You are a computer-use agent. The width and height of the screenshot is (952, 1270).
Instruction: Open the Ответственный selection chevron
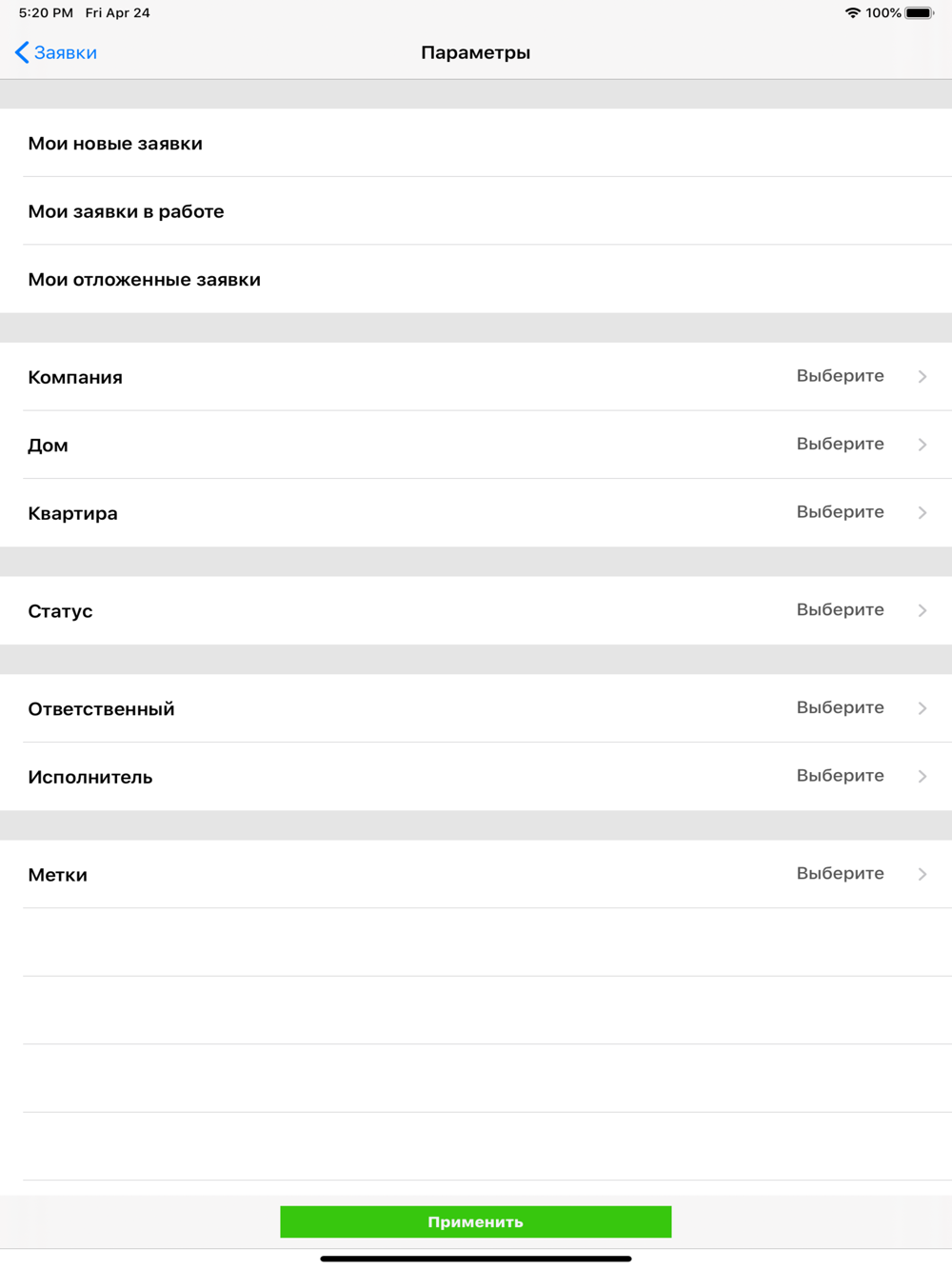coord(922,708)
